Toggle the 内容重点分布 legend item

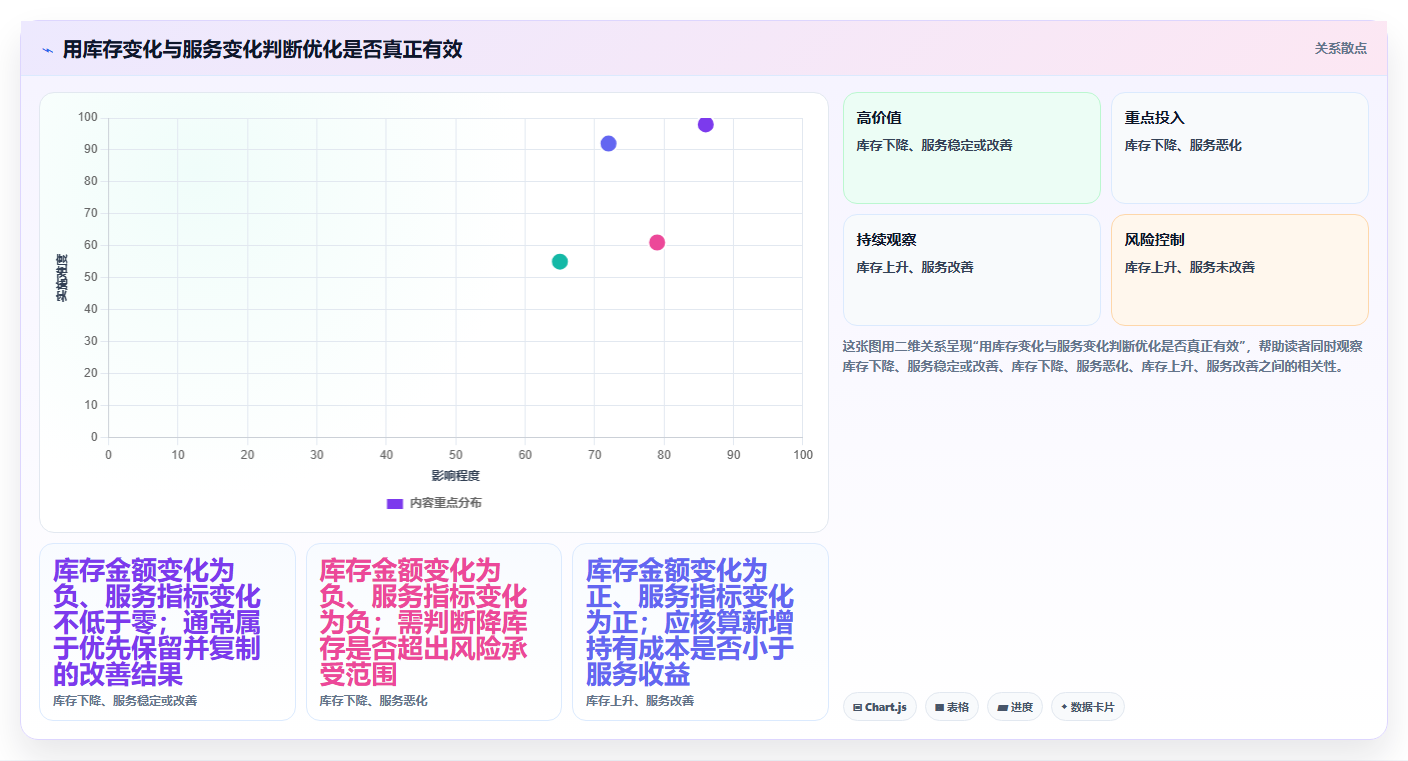click(434, 503)
